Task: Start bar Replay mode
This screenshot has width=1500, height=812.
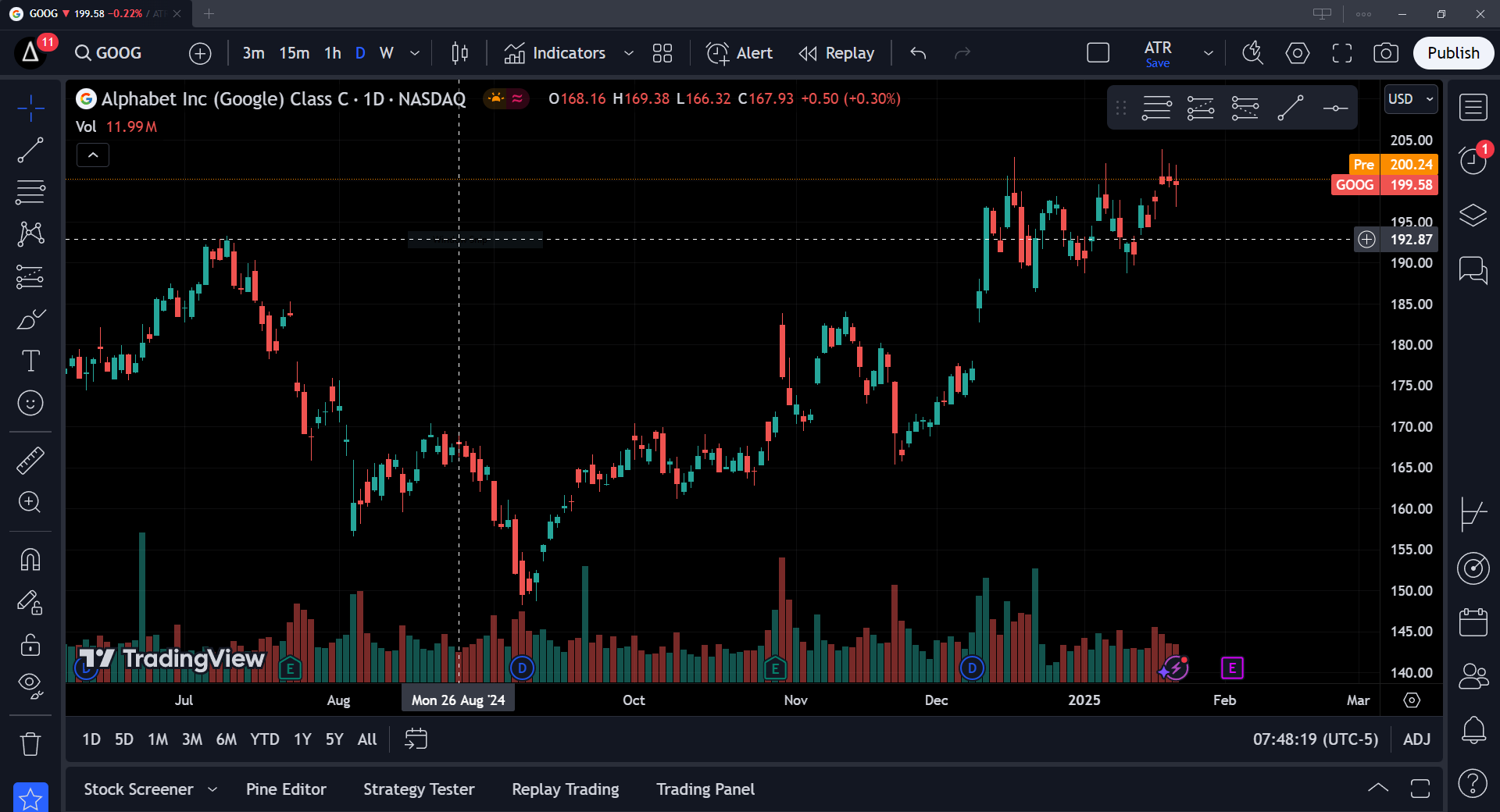Action: click(837, 53)
